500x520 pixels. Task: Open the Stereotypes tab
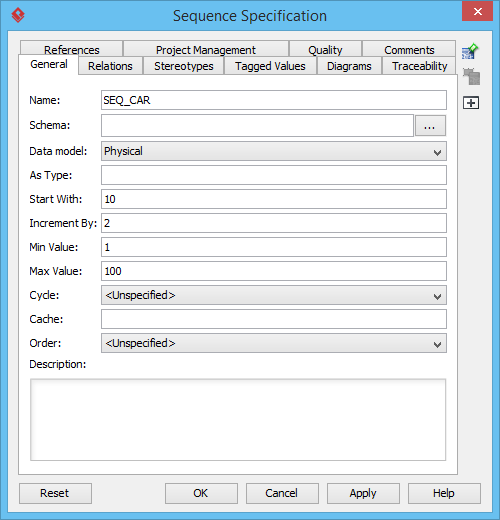click(184, 66)
